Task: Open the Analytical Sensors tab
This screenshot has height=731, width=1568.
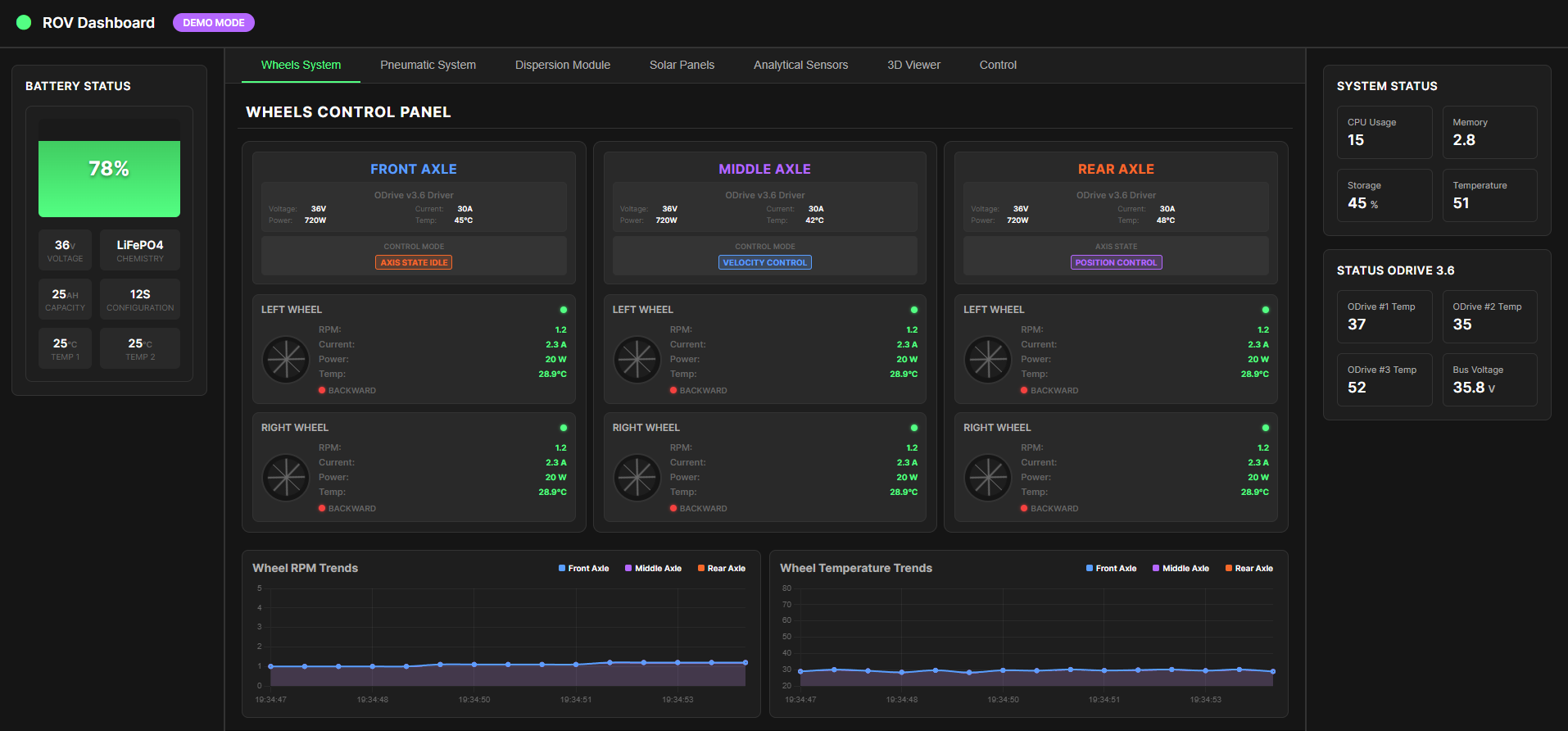Action: pyautogui.click(x=800, y=65)
